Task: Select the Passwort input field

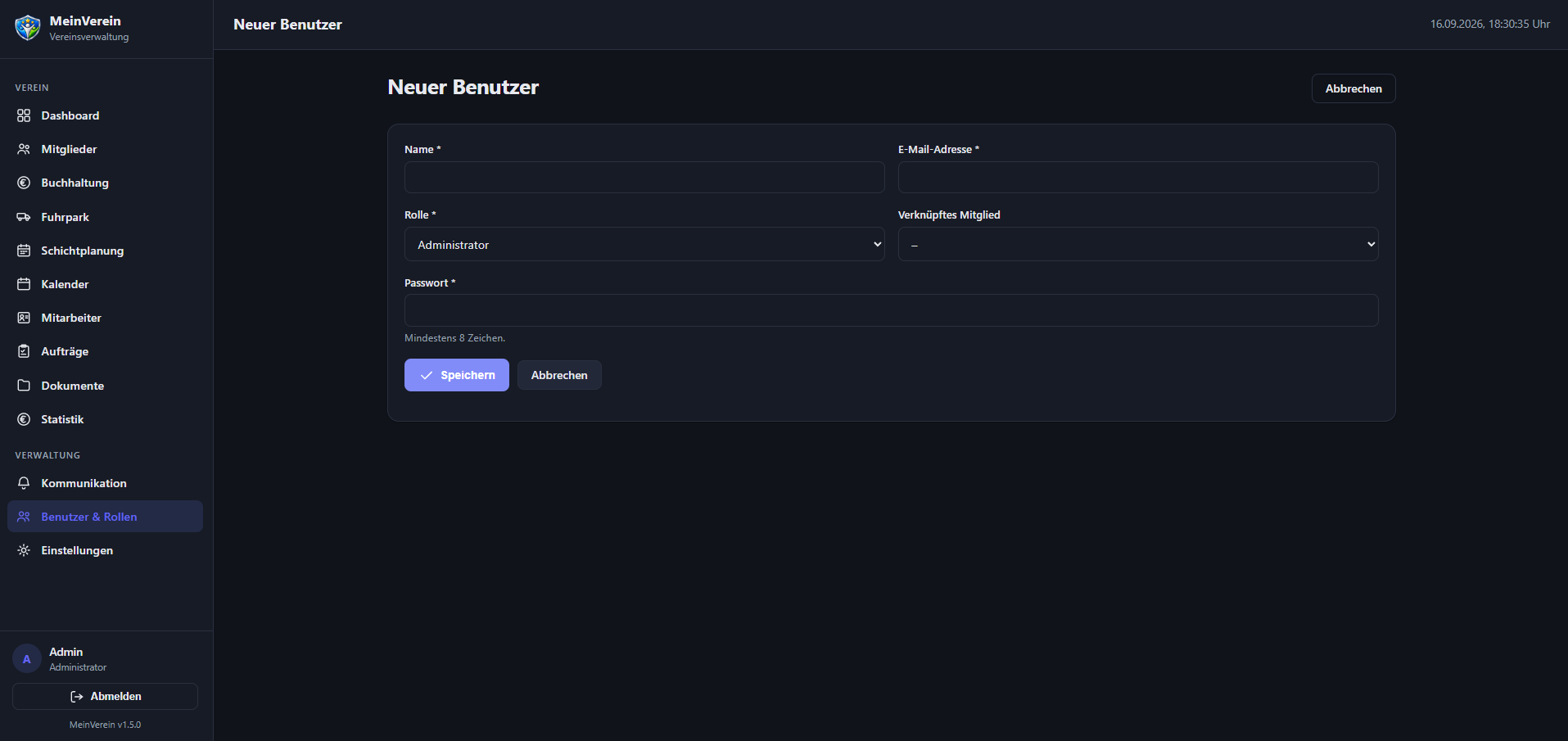Action: click(892, 310)
